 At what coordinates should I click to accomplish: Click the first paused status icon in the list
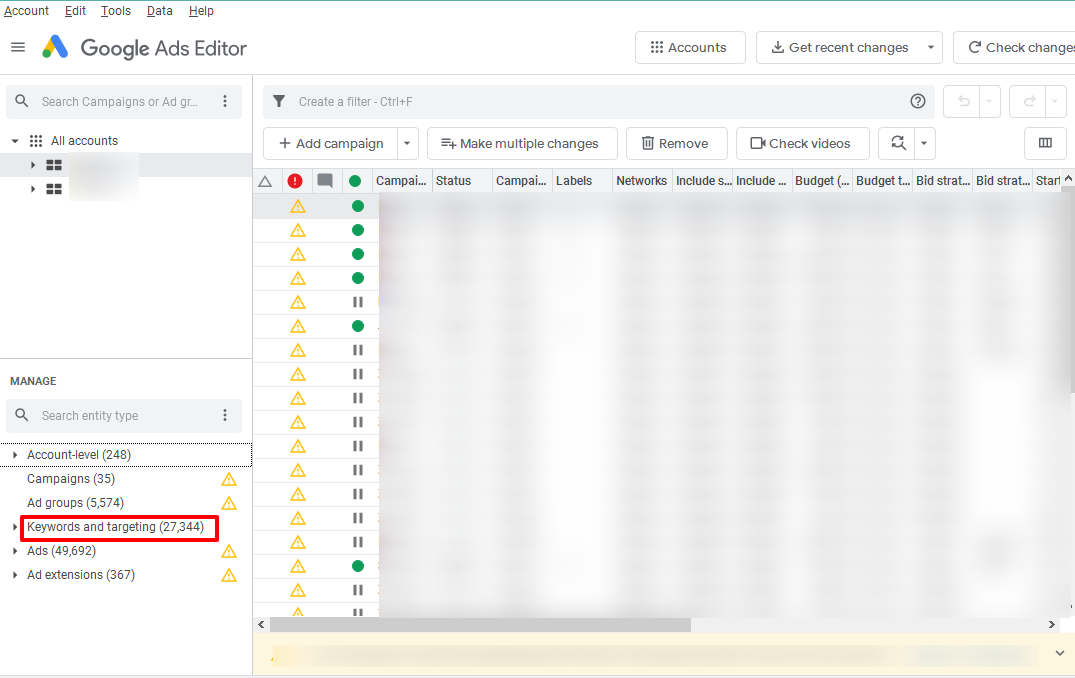(358, 302)
